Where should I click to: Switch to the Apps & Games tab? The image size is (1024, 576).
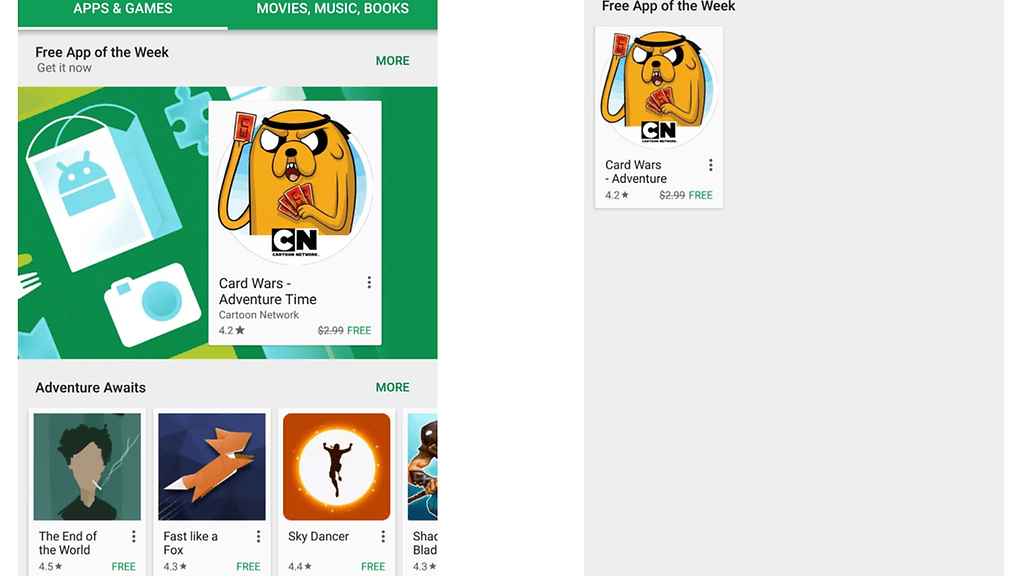123,9
